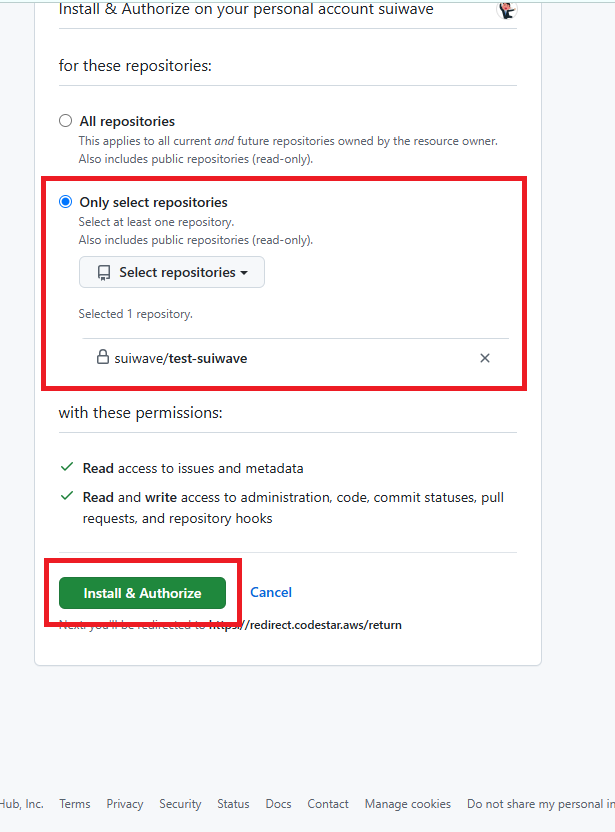Click the lock icon beside suiwave/test-suiwave
Screen dimensions: 615x832
(x=104, y=357)
